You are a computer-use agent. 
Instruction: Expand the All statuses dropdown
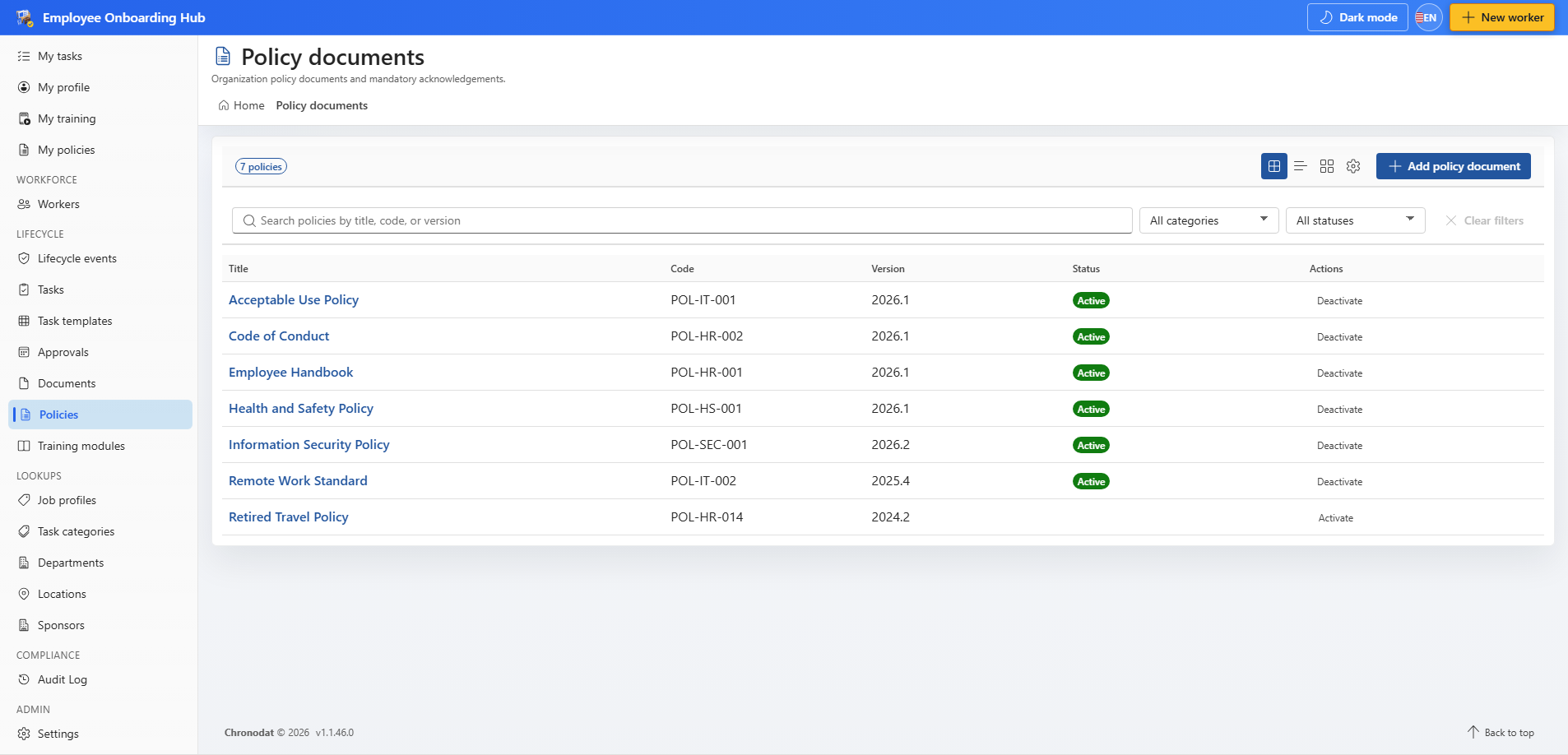coord(1355,220)
